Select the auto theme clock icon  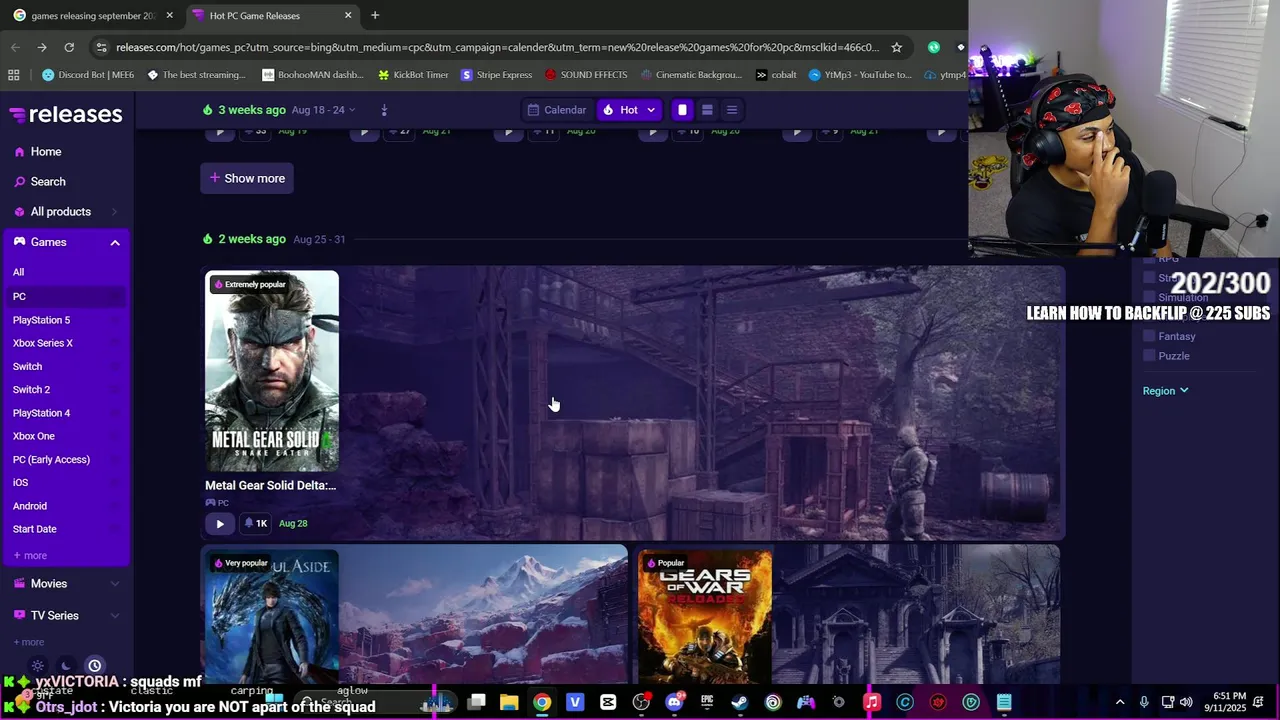(x=95, y=666)
